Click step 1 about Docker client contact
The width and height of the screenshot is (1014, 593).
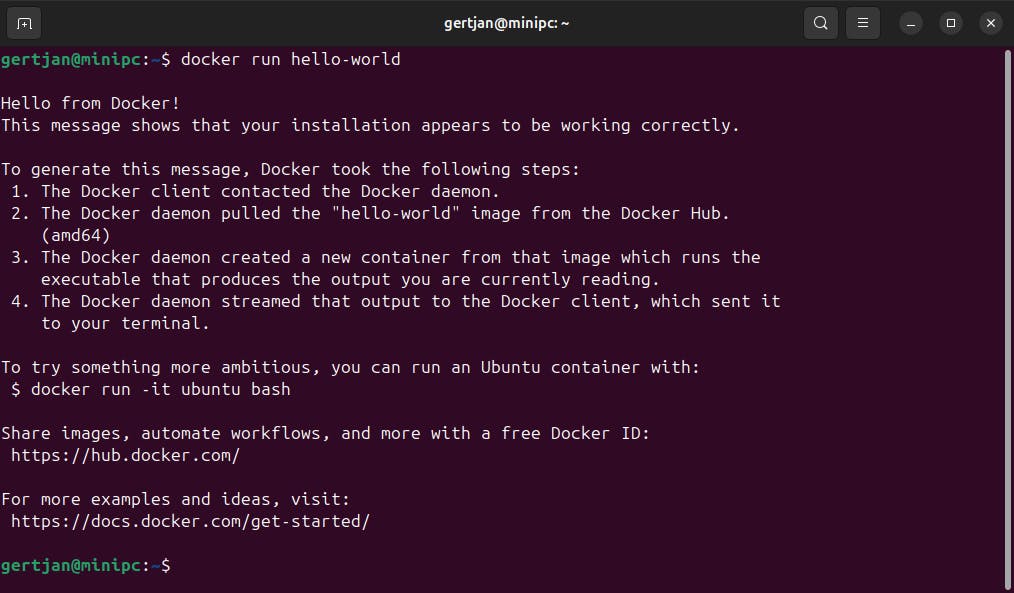click(x=270, y=191)
